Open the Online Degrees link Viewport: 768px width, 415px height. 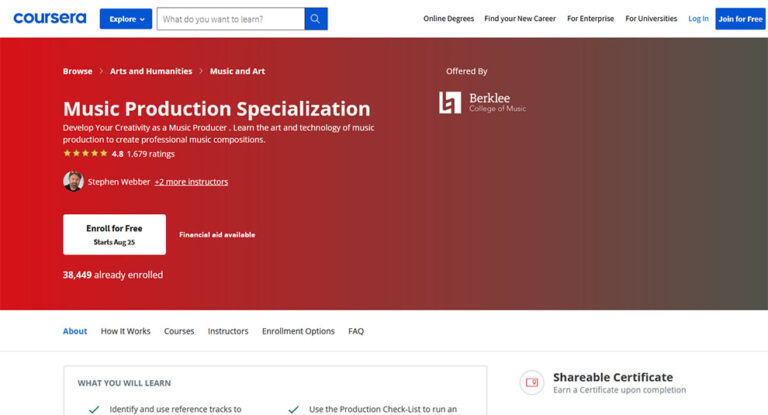(448, 19)
